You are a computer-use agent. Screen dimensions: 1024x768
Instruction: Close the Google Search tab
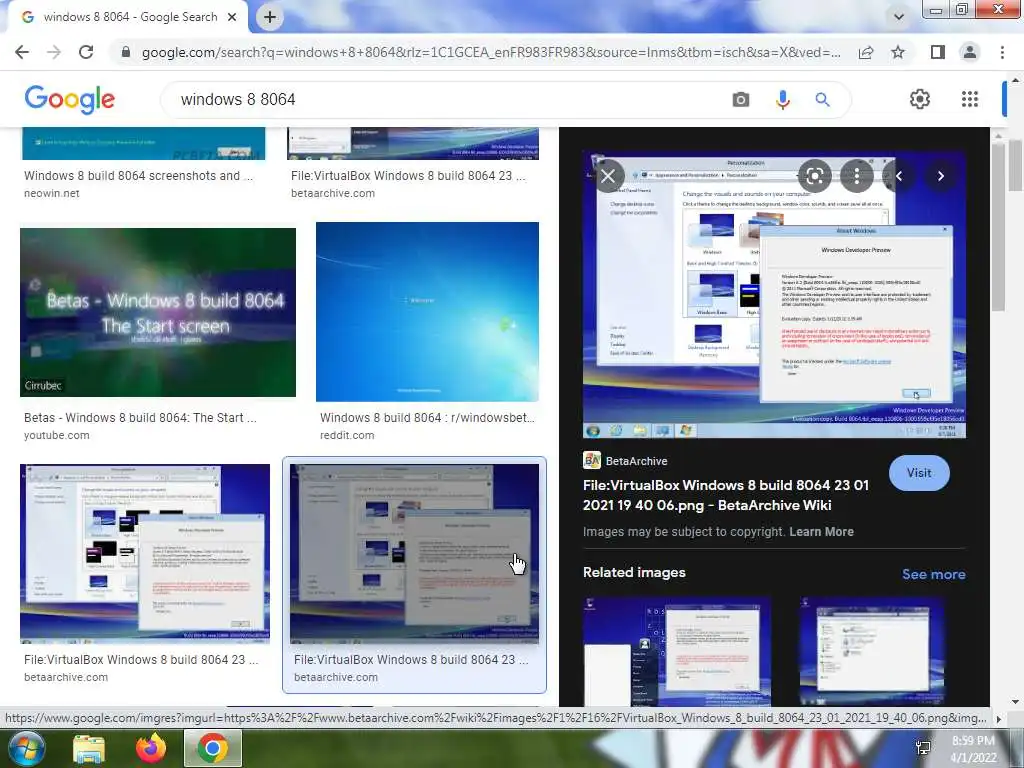pyautogui.click(x=232, y=17)
